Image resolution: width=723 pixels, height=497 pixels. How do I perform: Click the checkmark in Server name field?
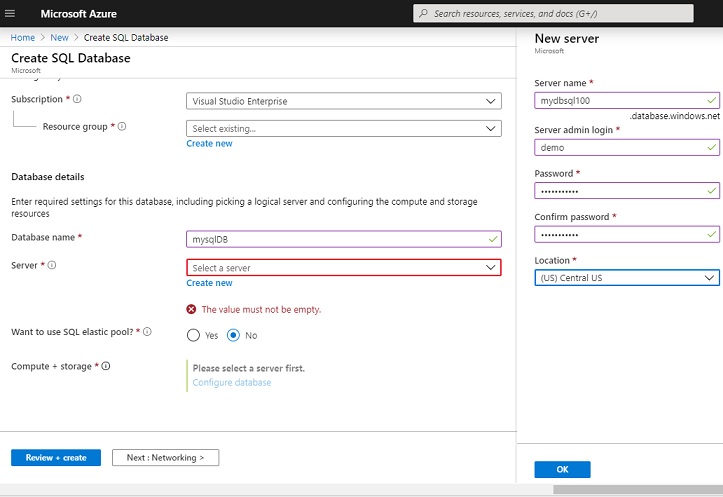[x=711, y=100]
